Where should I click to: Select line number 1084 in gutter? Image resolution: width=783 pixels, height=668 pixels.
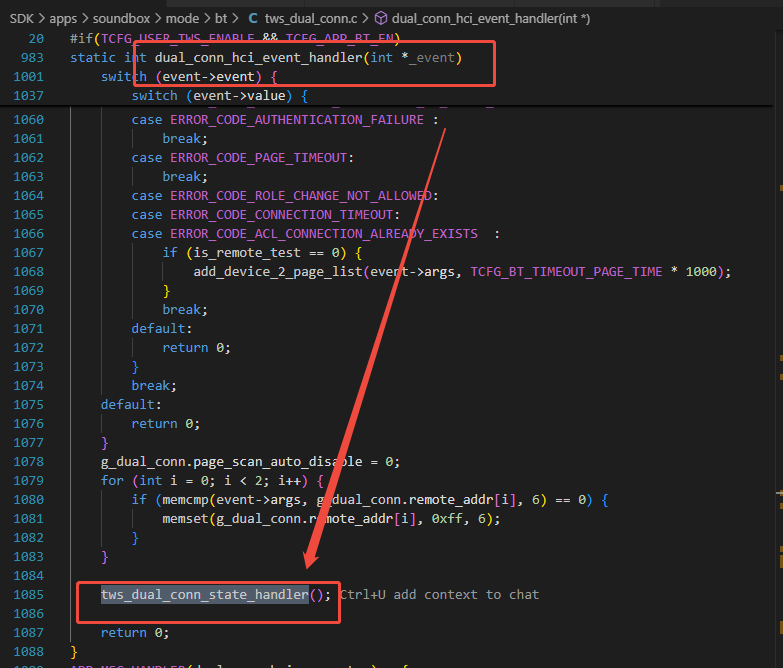pos(28,575)
